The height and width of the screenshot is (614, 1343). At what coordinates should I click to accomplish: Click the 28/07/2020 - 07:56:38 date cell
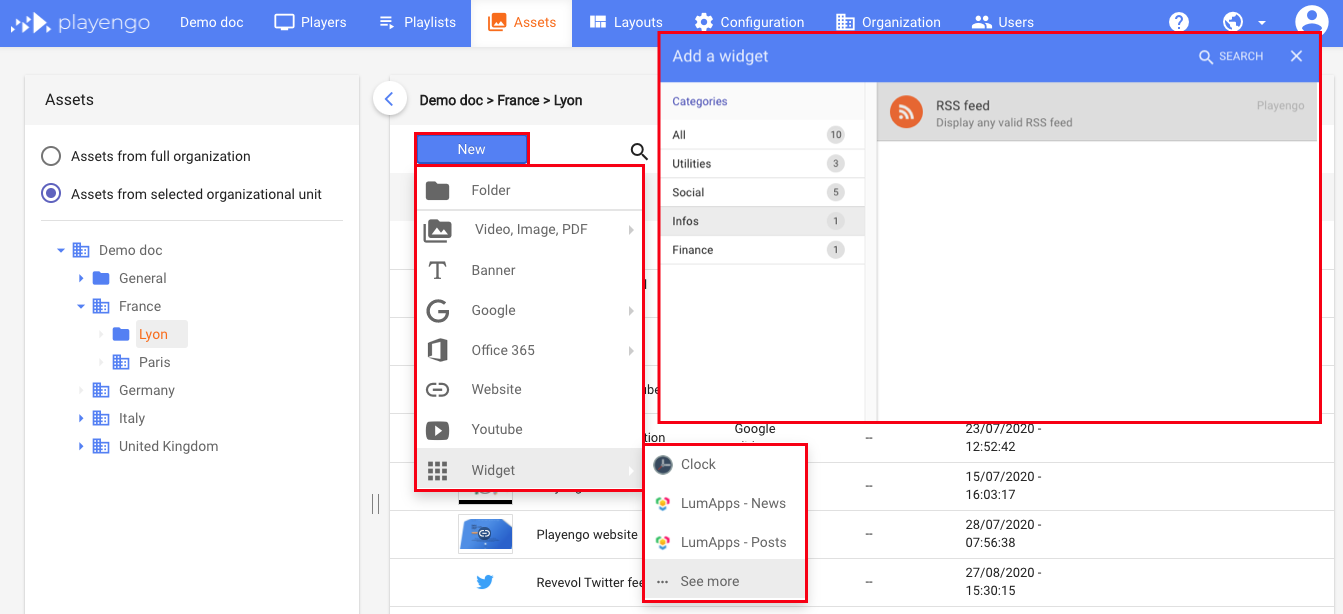click(1003, 533)
